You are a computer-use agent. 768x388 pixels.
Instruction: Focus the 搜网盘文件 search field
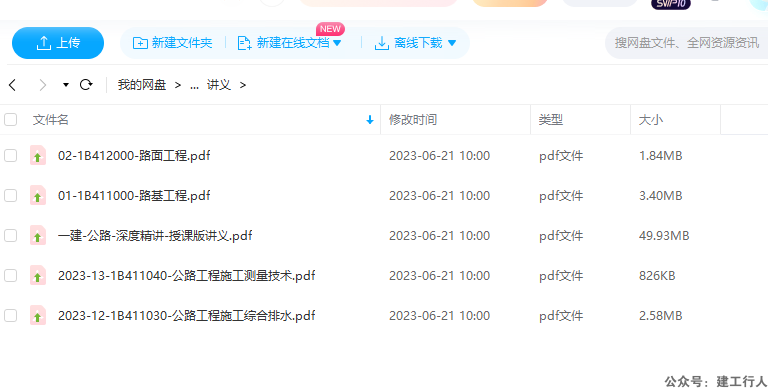click(x=687, y=43)
